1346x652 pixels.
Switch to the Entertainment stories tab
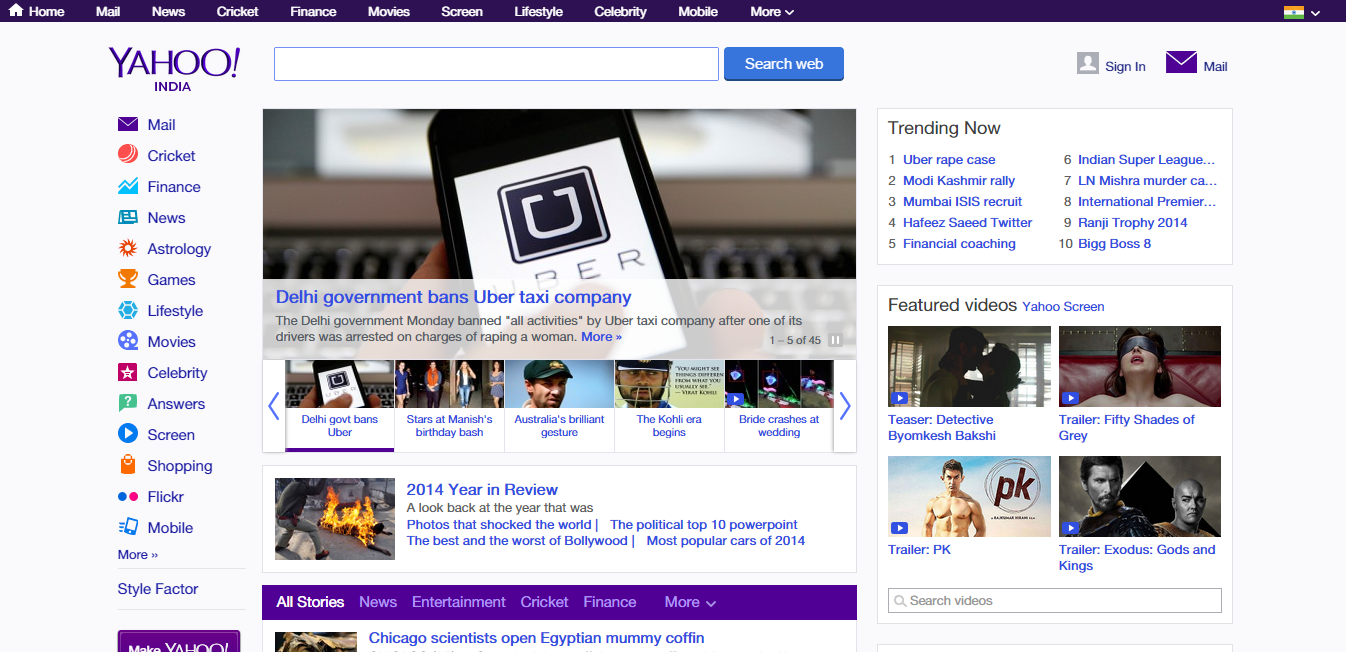(x=459, y=602)
